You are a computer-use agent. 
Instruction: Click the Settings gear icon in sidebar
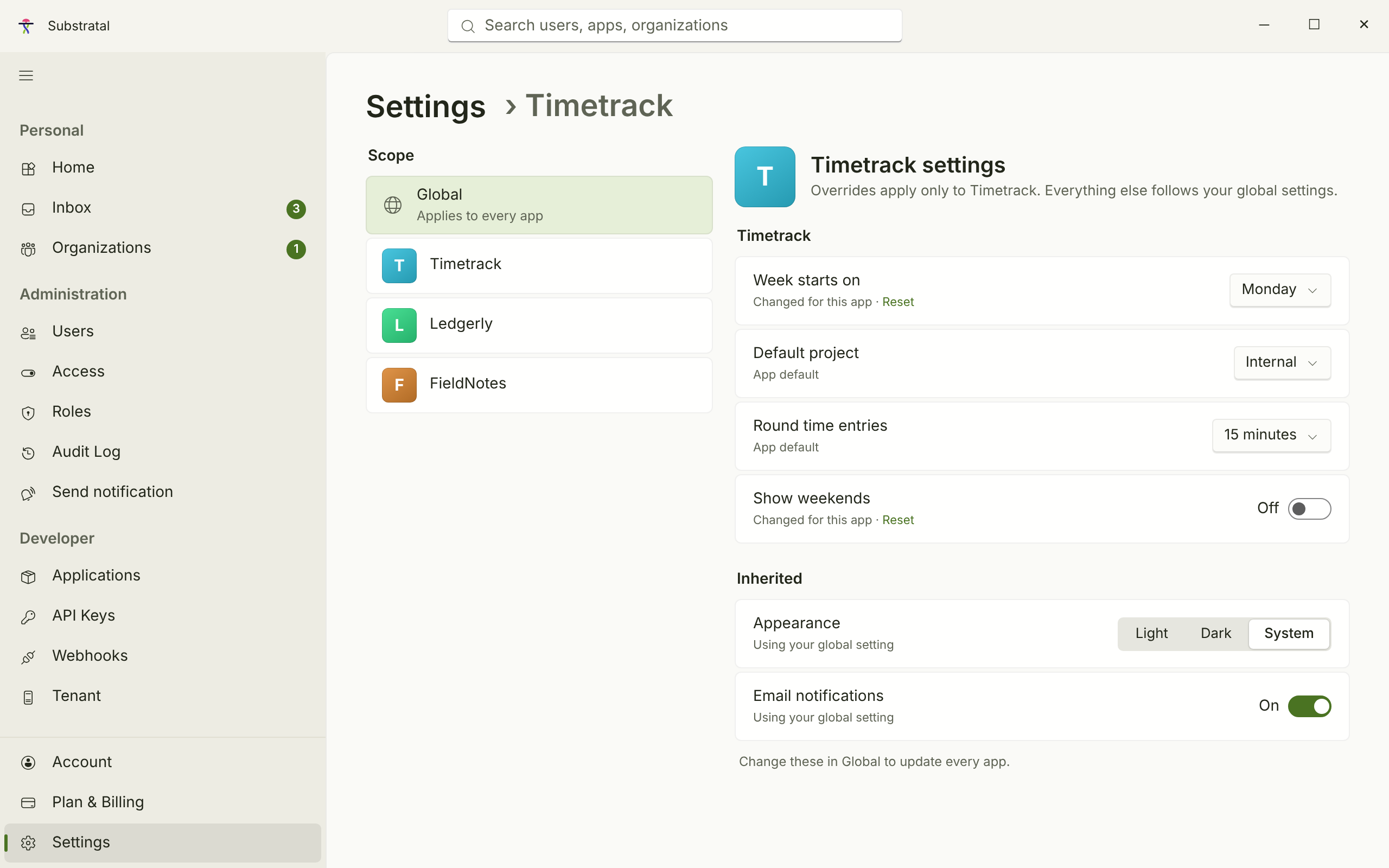tap(28, 843)
